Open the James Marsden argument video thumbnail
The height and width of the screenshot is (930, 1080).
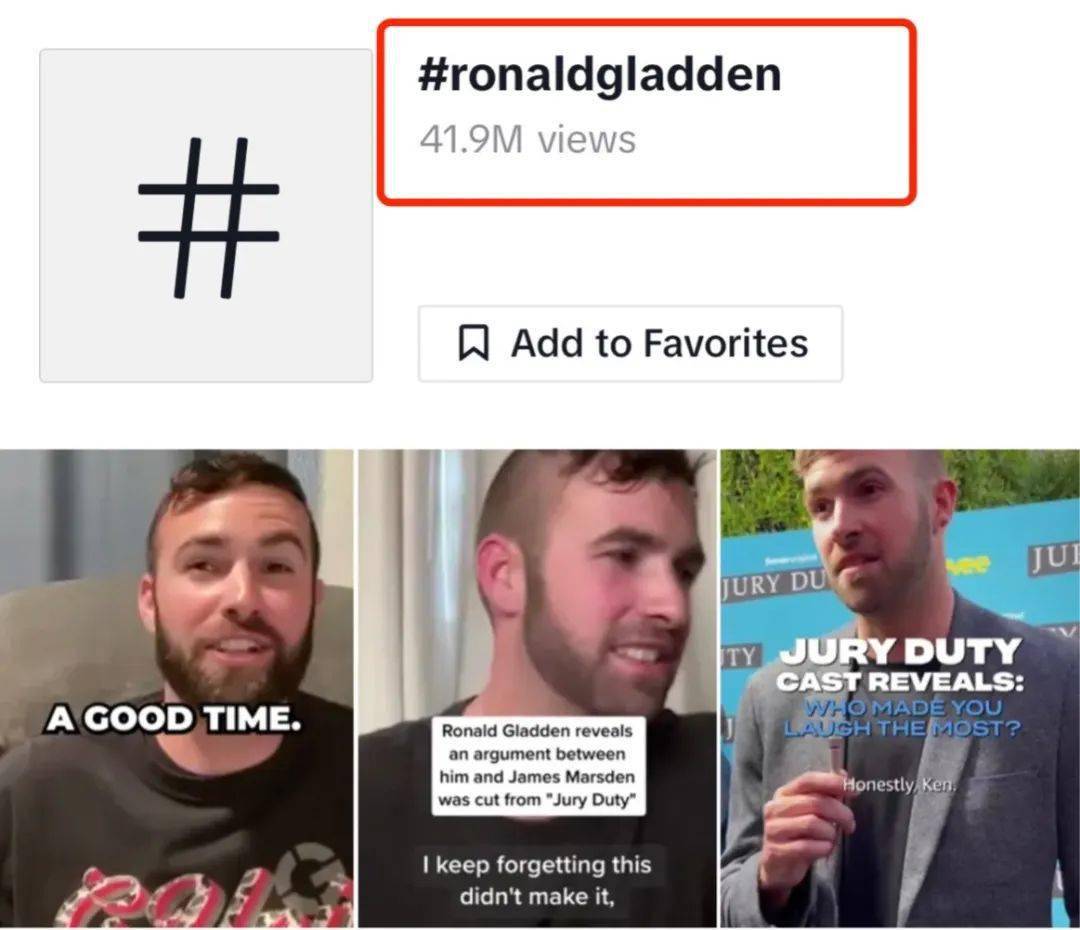point(537,688)
